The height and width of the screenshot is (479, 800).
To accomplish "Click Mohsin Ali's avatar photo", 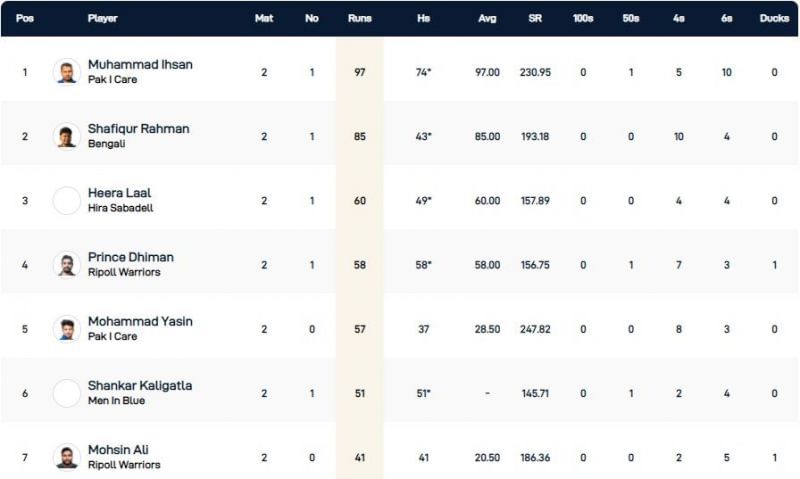I will point(67,457).
